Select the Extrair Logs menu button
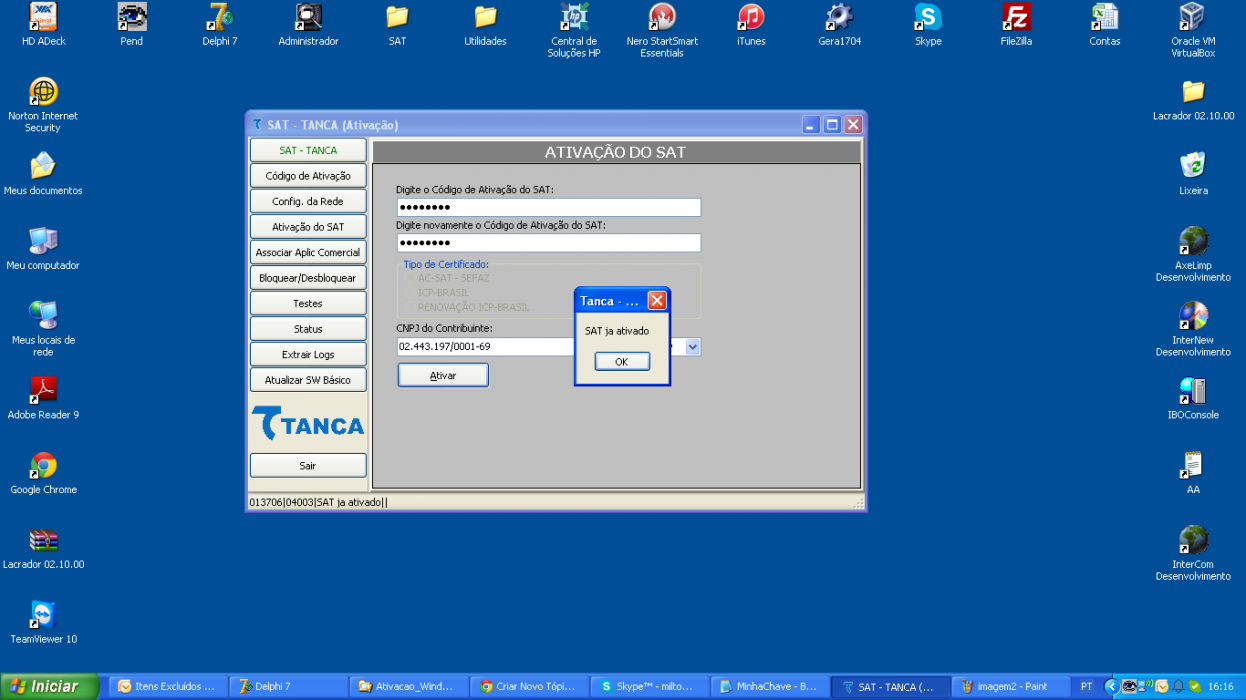The height and width of the screenshot is (700, 1246). pyautogui.click(x=308, y=354)
